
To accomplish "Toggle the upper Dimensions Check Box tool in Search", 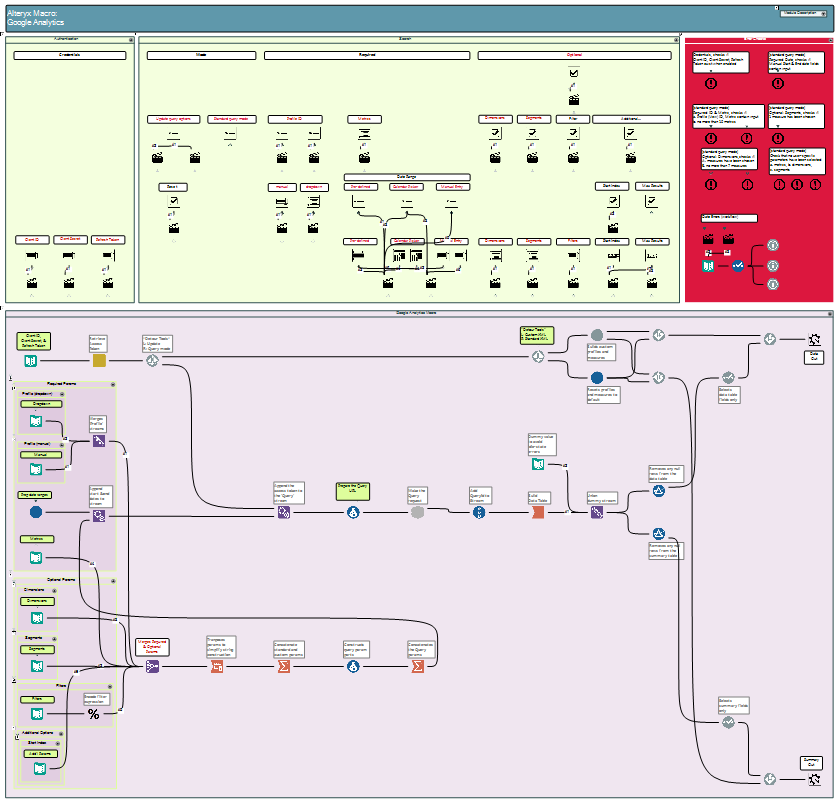I will (495, 133).
